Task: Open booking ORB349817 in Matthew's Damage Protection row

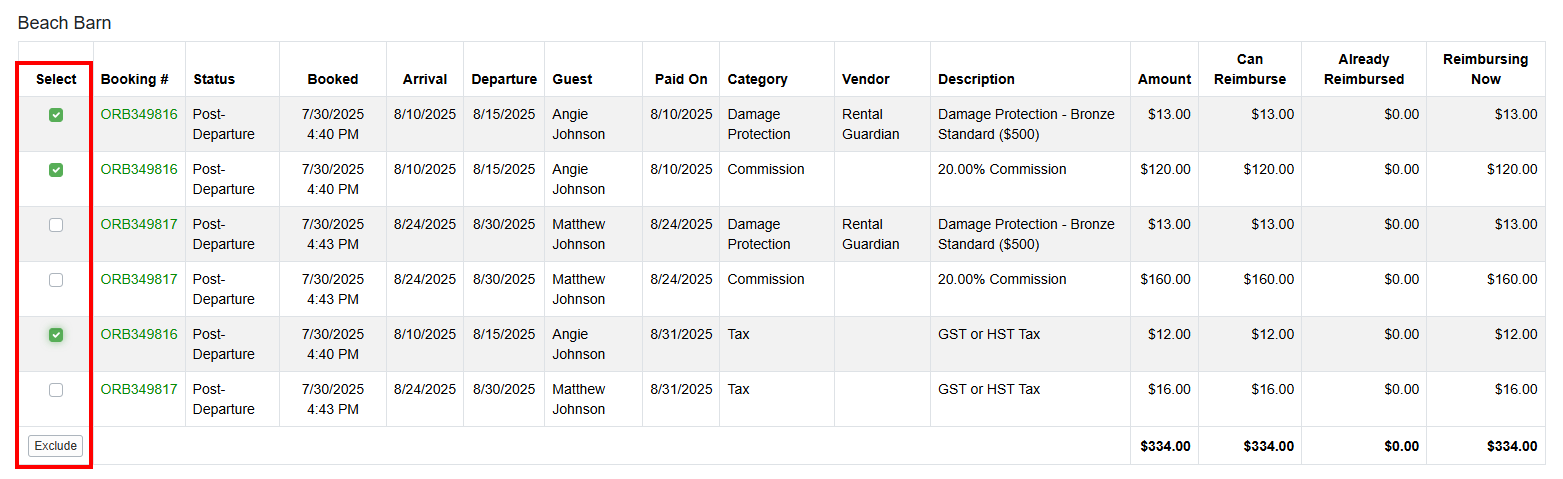Action: point(139,225)
